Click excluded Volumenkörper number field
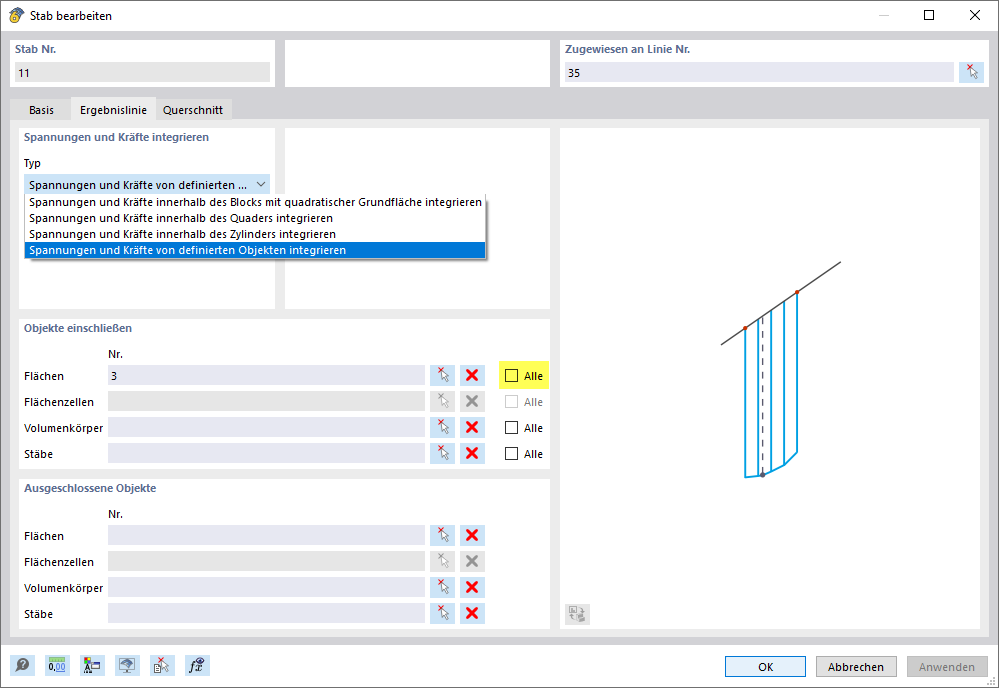The image size is (999, 688). (x=266, y=587)
